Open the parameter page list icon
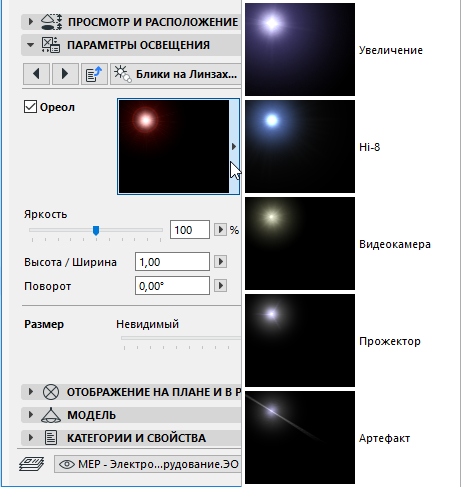This screenshot has width=461, height=487. pyautogui.click(x=94, y=74)
